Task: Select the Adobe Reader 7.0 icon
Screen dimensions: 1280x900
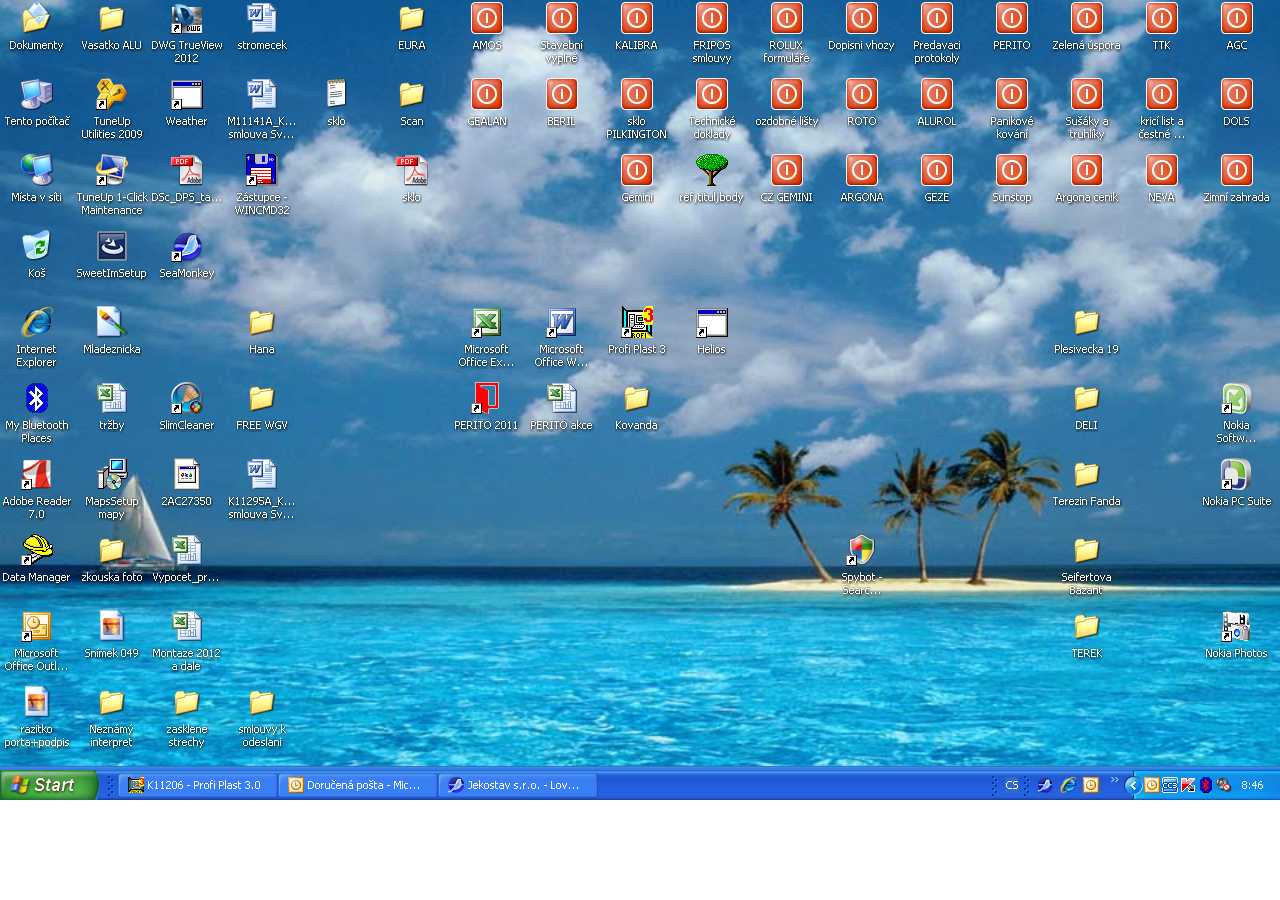Action: pos(36,475)
